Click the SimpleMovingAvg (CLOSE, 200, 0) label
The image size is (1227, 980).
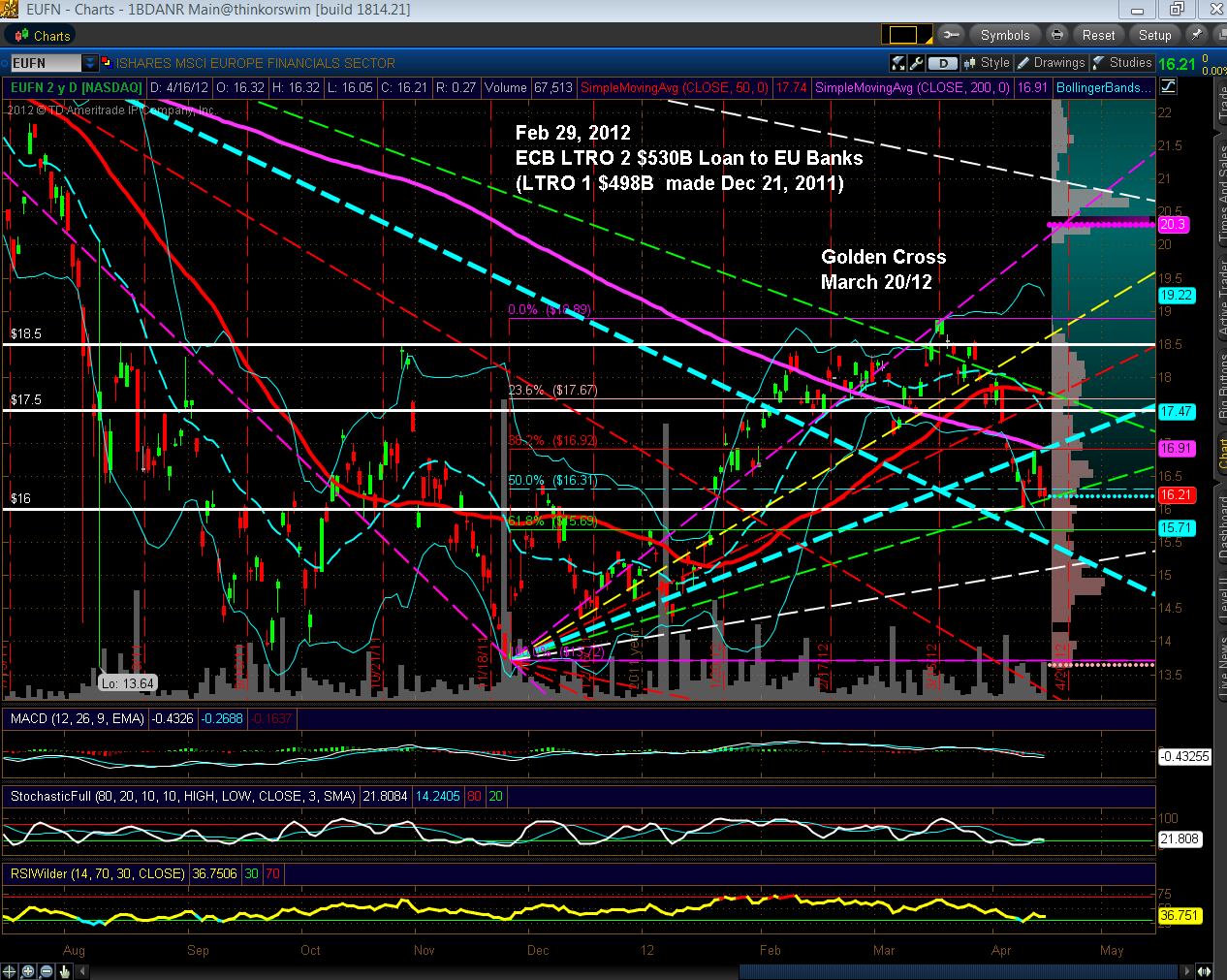click(912, 87)
